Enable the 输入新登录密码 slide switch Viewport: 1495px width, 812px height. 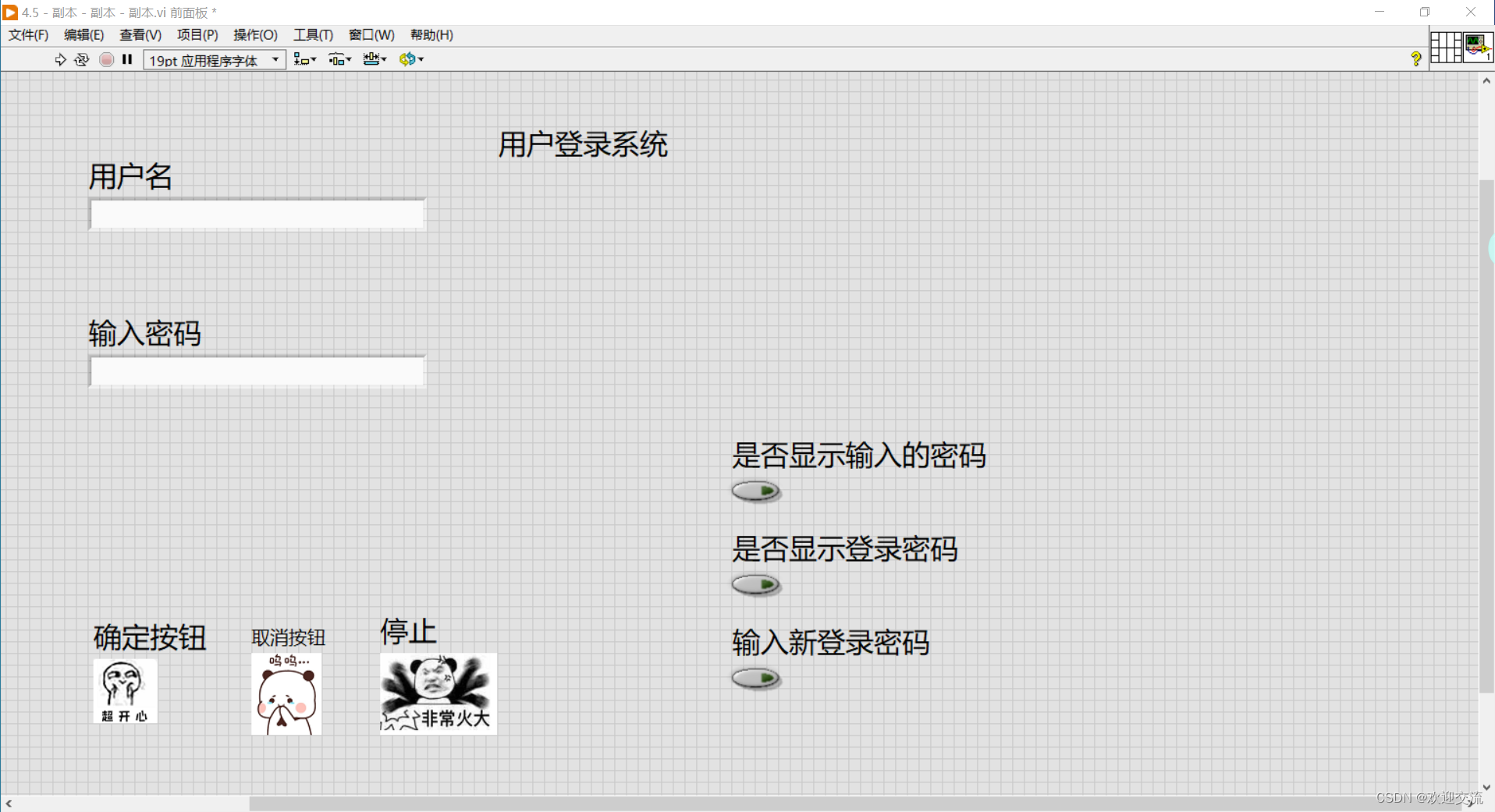[755, 679]
